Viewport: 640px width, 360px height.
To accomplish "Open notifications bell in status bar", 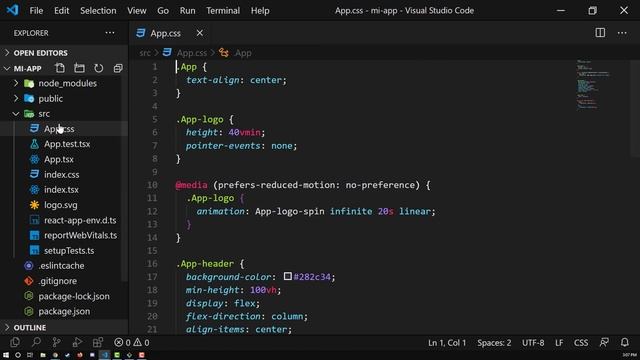I will [x=624, y=342].
